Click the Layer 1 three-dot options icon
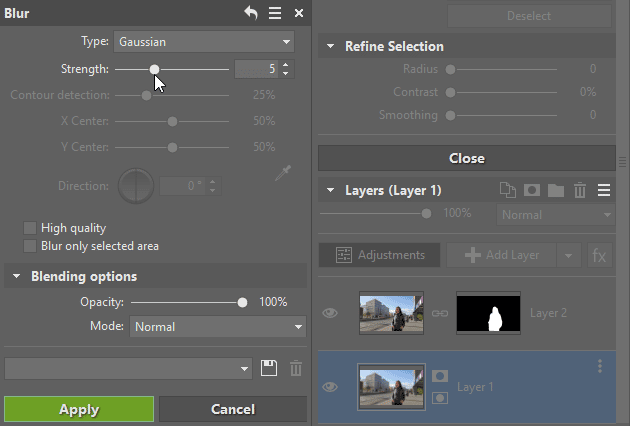The image size is (630, 426). coord(600,366)
